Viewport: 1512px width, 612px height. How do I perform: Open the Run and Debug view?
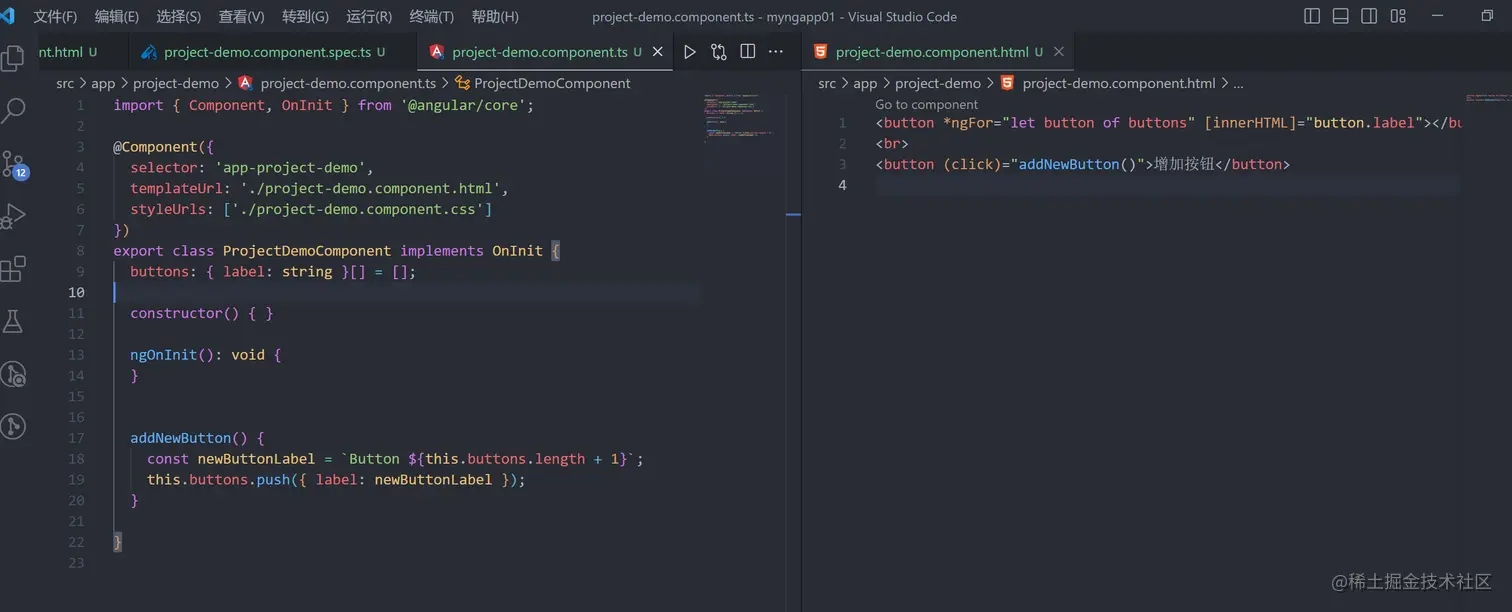coord(13,216)
